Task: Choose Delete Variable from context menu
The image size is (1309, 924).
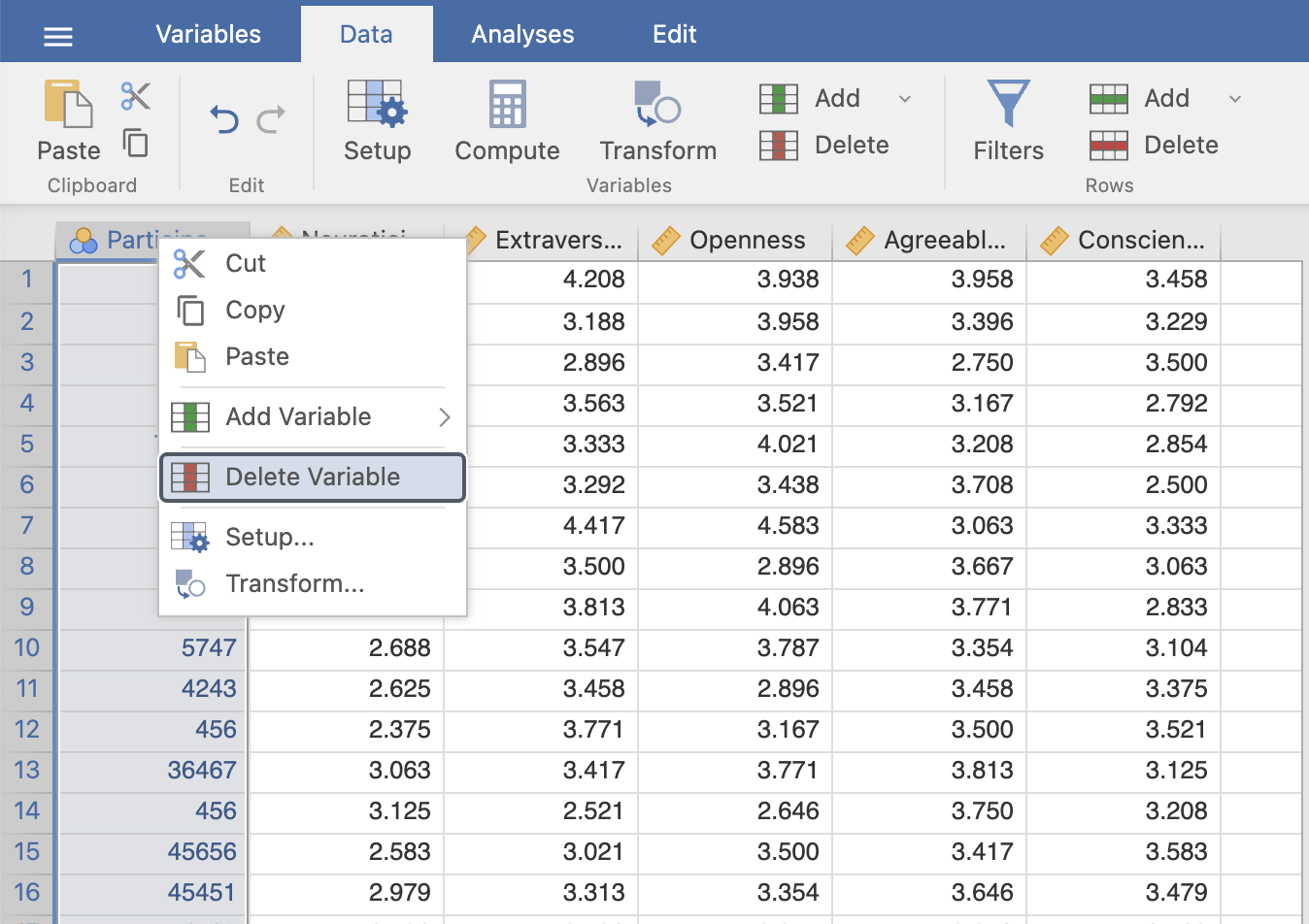Action: click(x=313, y=478)
